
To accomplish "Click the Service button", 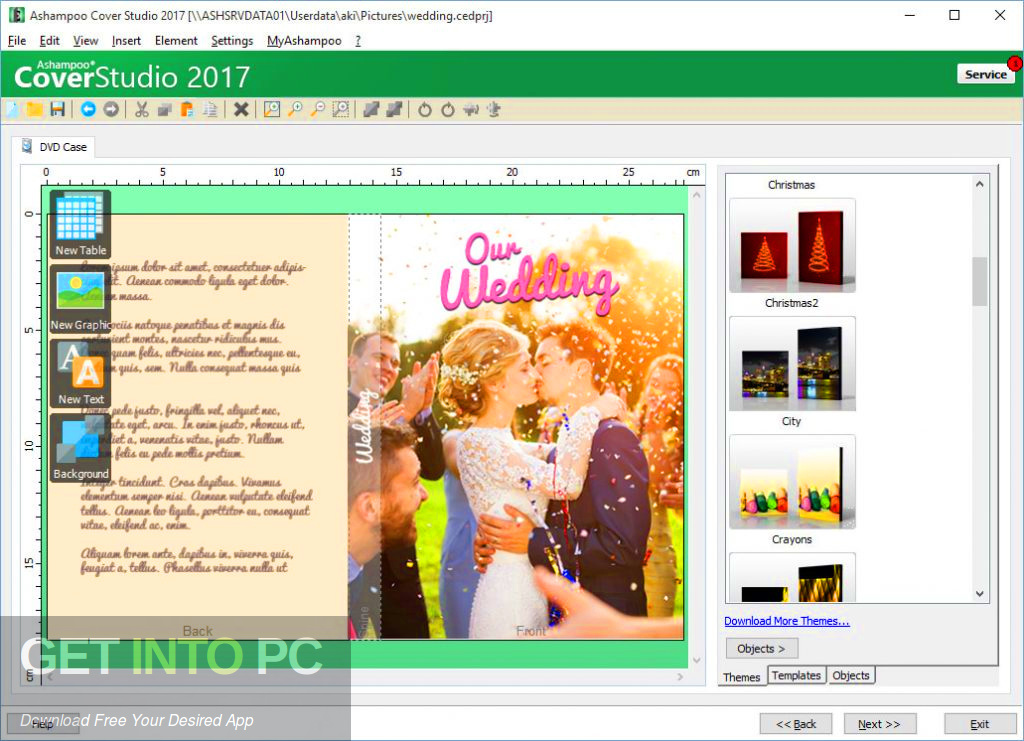I will tap(985, 74).
